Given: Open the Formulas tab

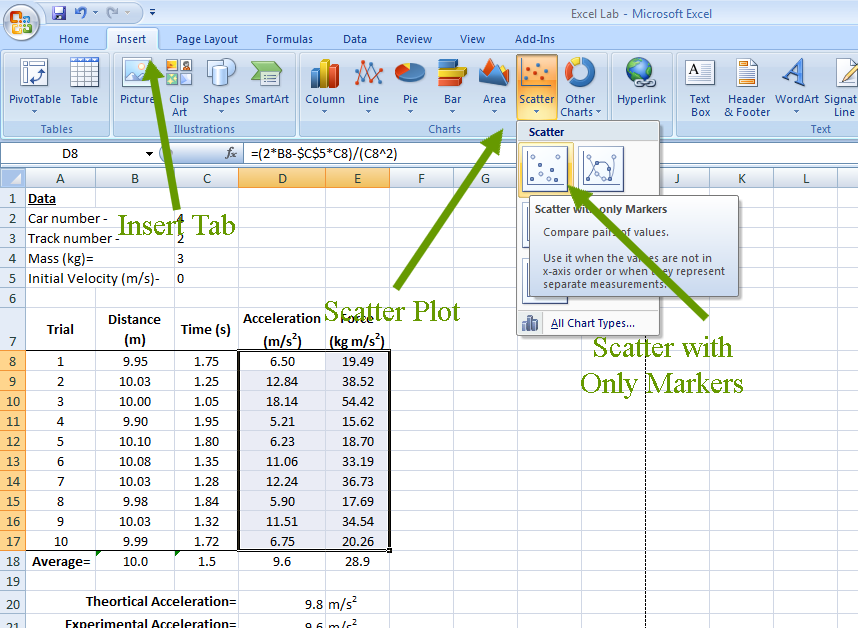Looking at the screenshot, I should (x=289, y=39).
